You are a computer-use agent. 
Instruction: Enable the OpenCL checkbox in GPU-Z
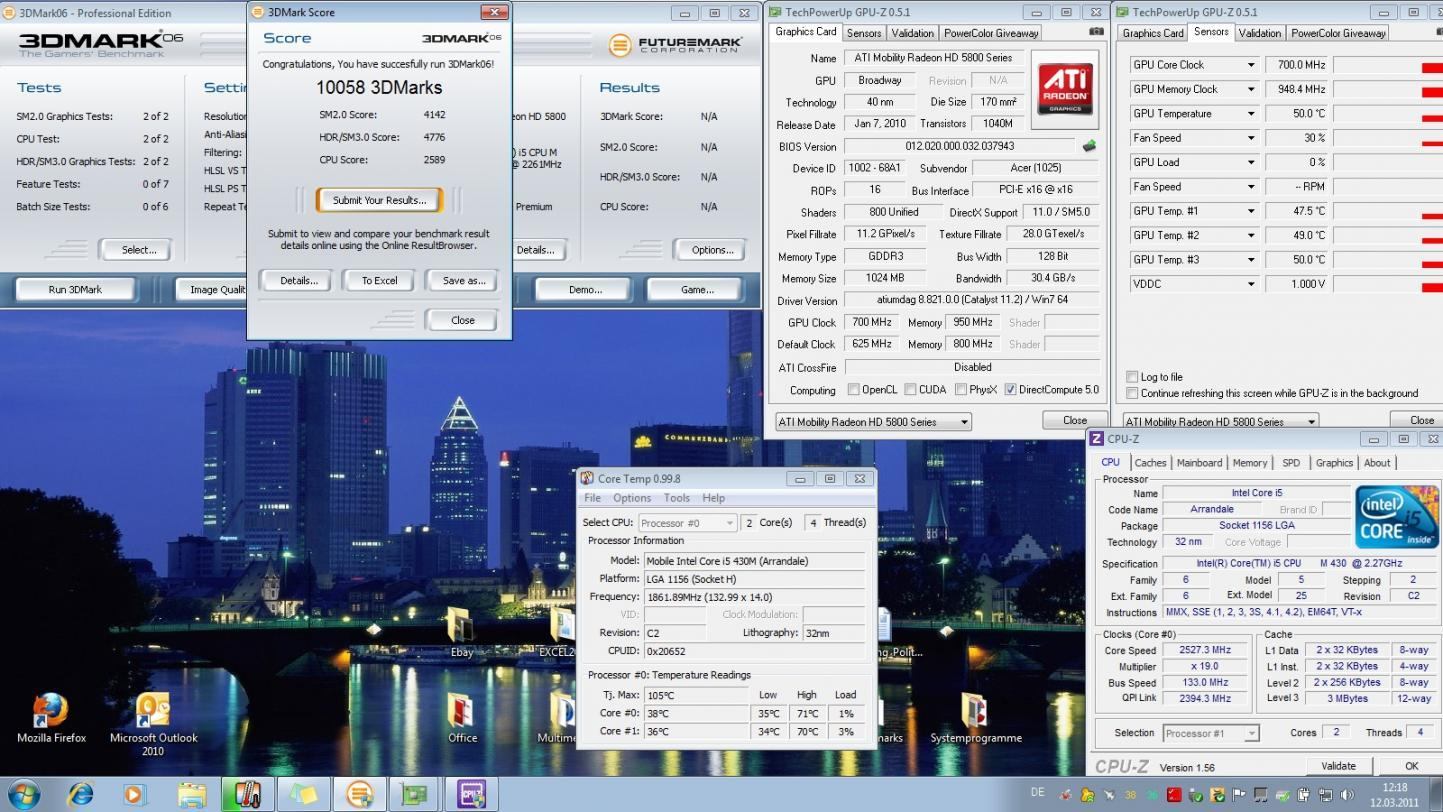pyautogui.click(x=853, y=390)
